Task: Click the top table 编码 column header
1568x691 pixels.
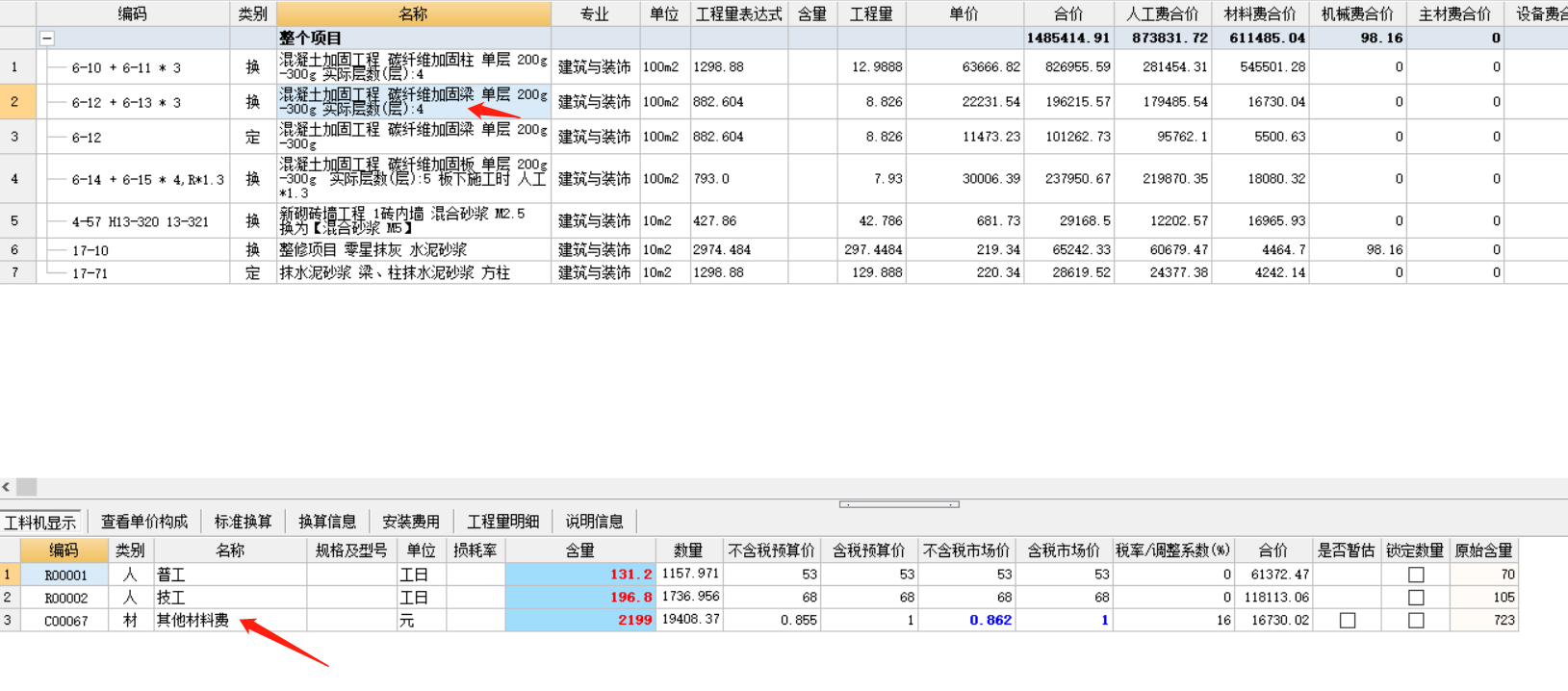Action: tap(133, 13)
